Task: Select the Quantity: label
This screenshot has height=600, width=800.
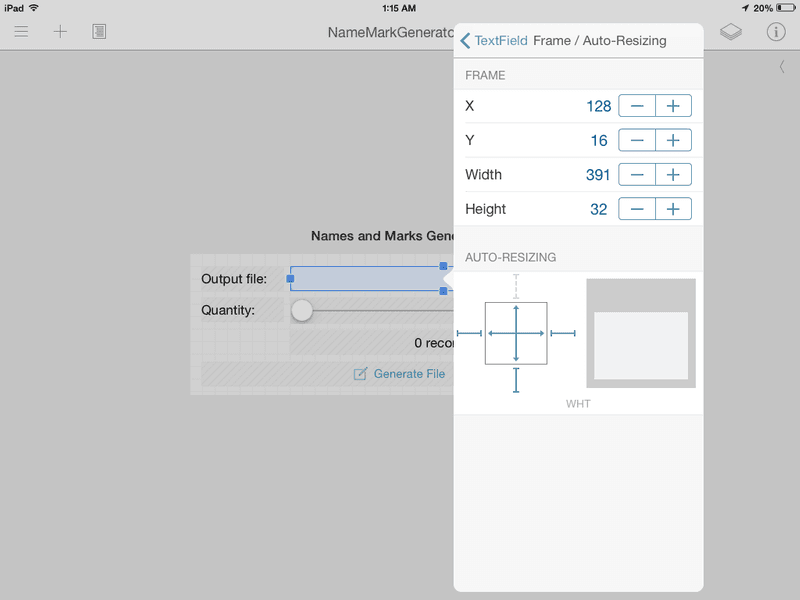Action: [x=228, y=310]
